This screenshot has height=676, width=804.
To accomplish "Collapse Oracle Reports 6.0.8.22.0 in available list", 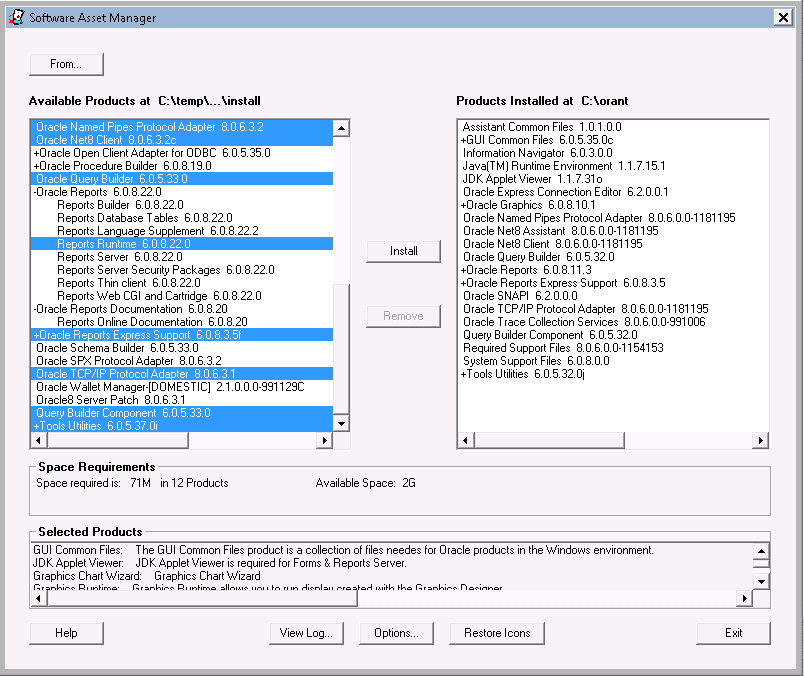I will pos(35,192).
